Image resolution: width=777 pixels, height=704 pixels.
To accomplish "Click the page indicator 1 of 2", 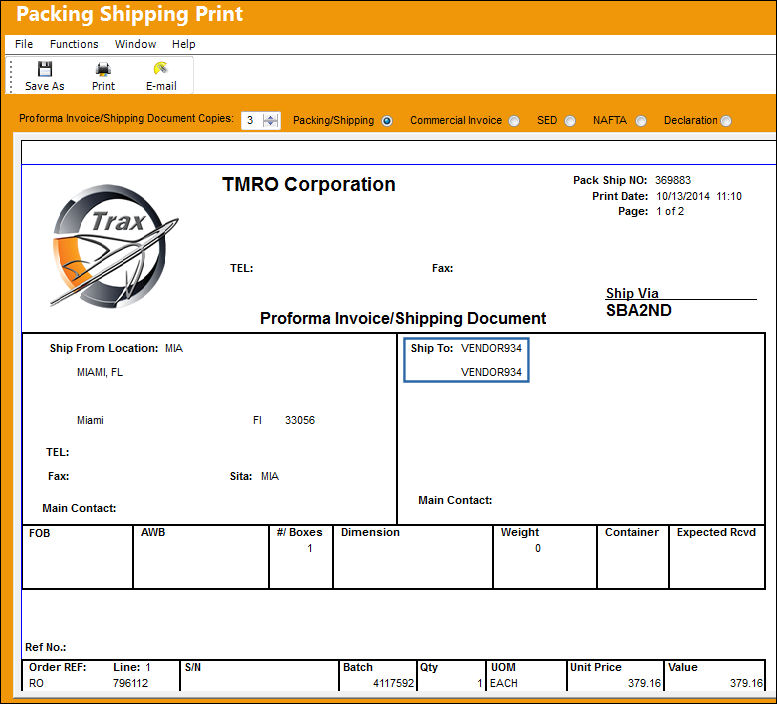I will pos(670,212).
